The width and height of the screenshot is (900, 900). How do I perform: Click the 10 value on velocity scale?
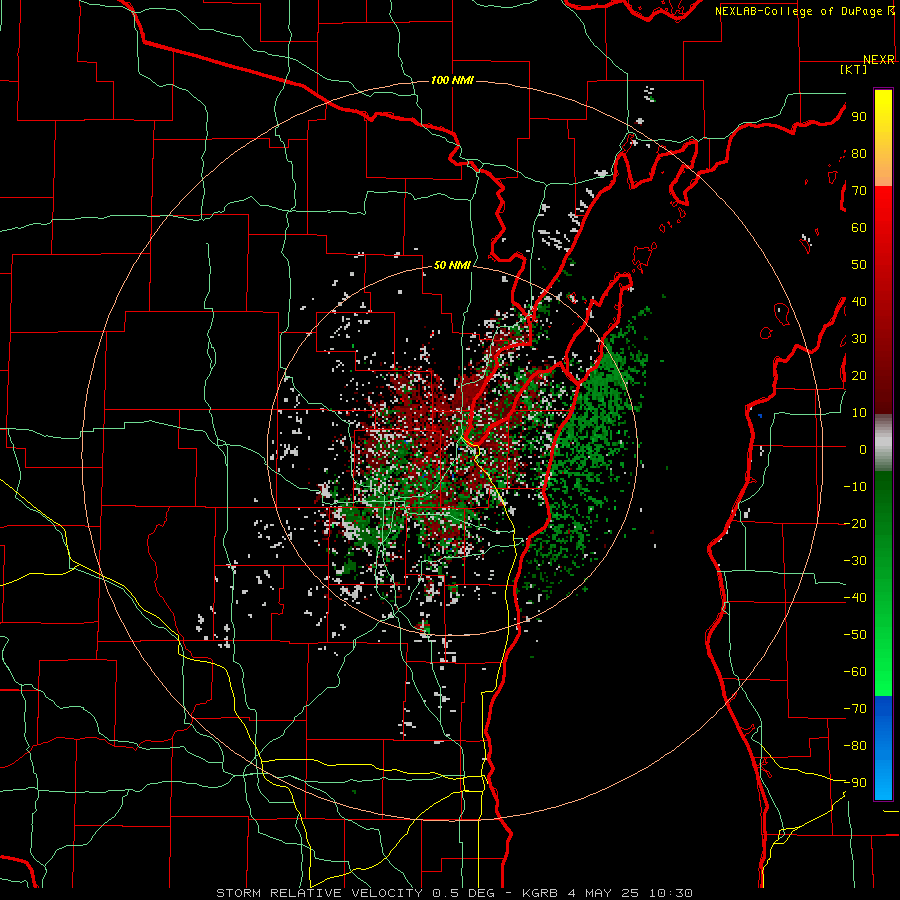click(x=859, y=413)
